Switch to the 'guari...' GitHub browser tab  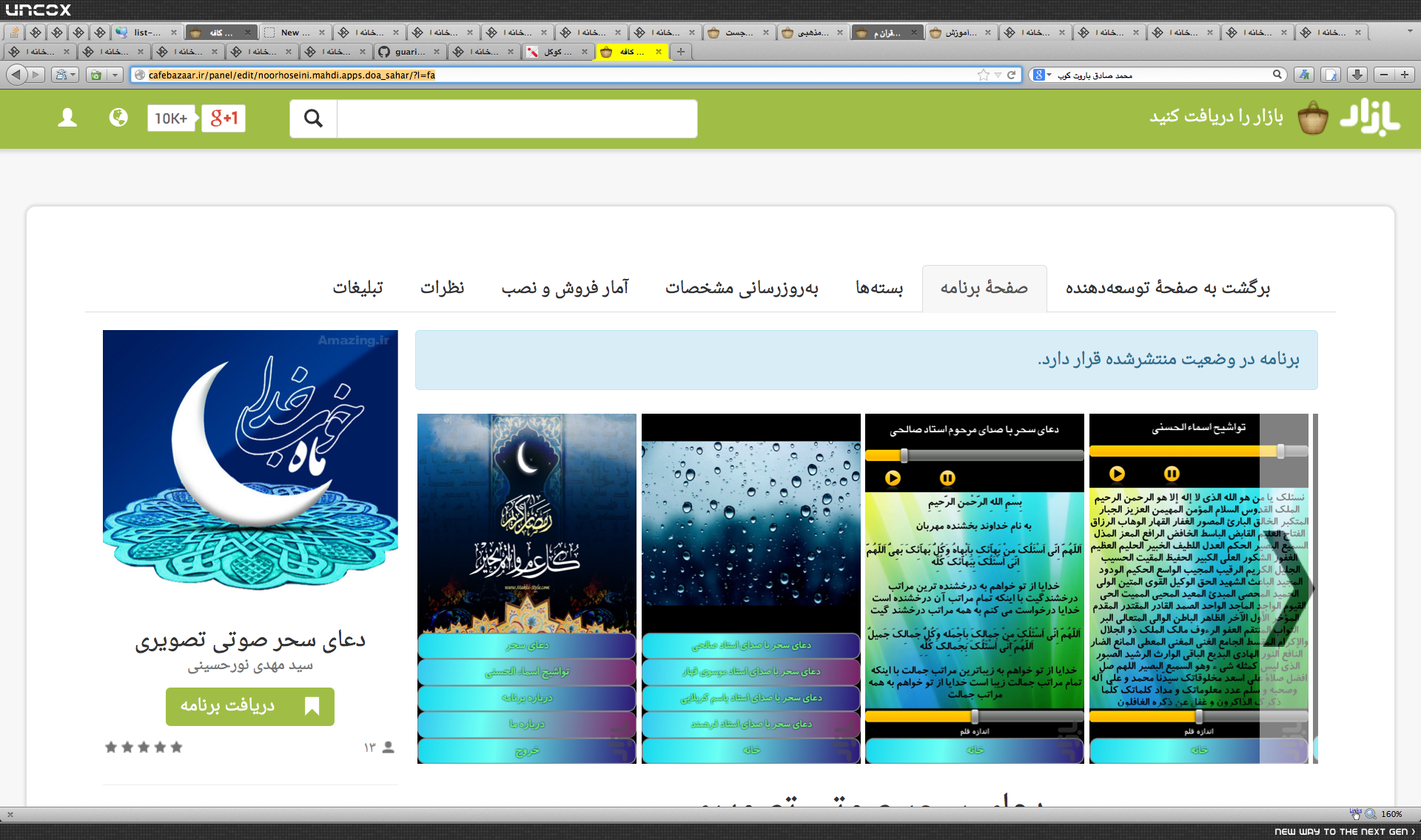click(x=409, y=52)
